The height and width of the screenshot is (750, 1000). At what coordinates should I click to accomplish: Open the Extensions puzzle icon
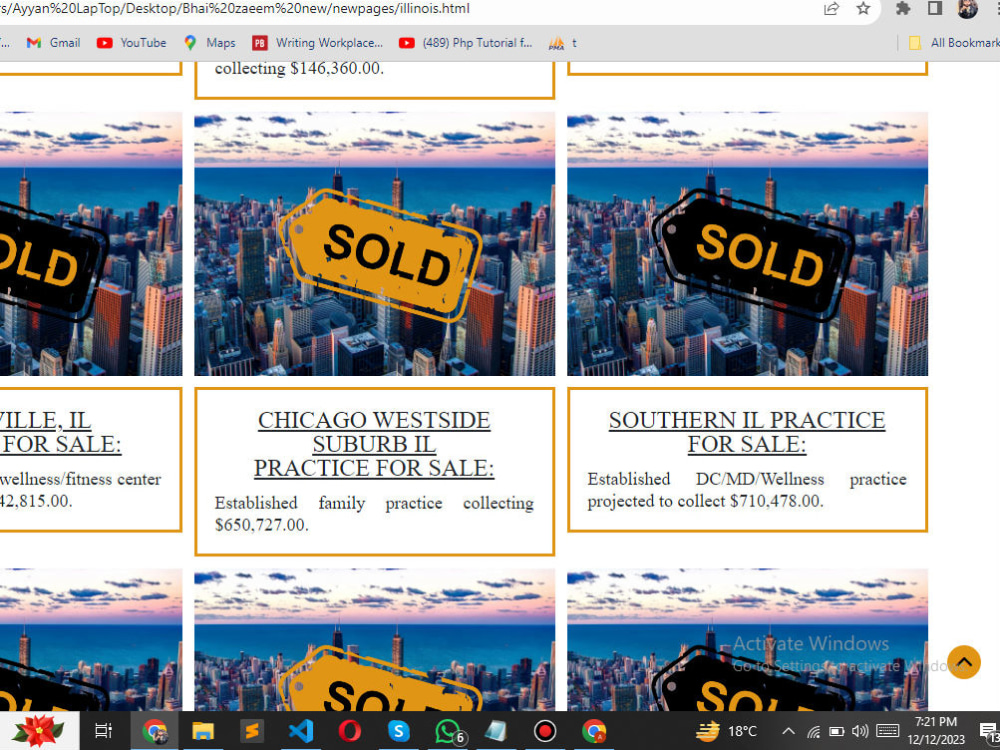pyautogui.click(x=902, y=8)
